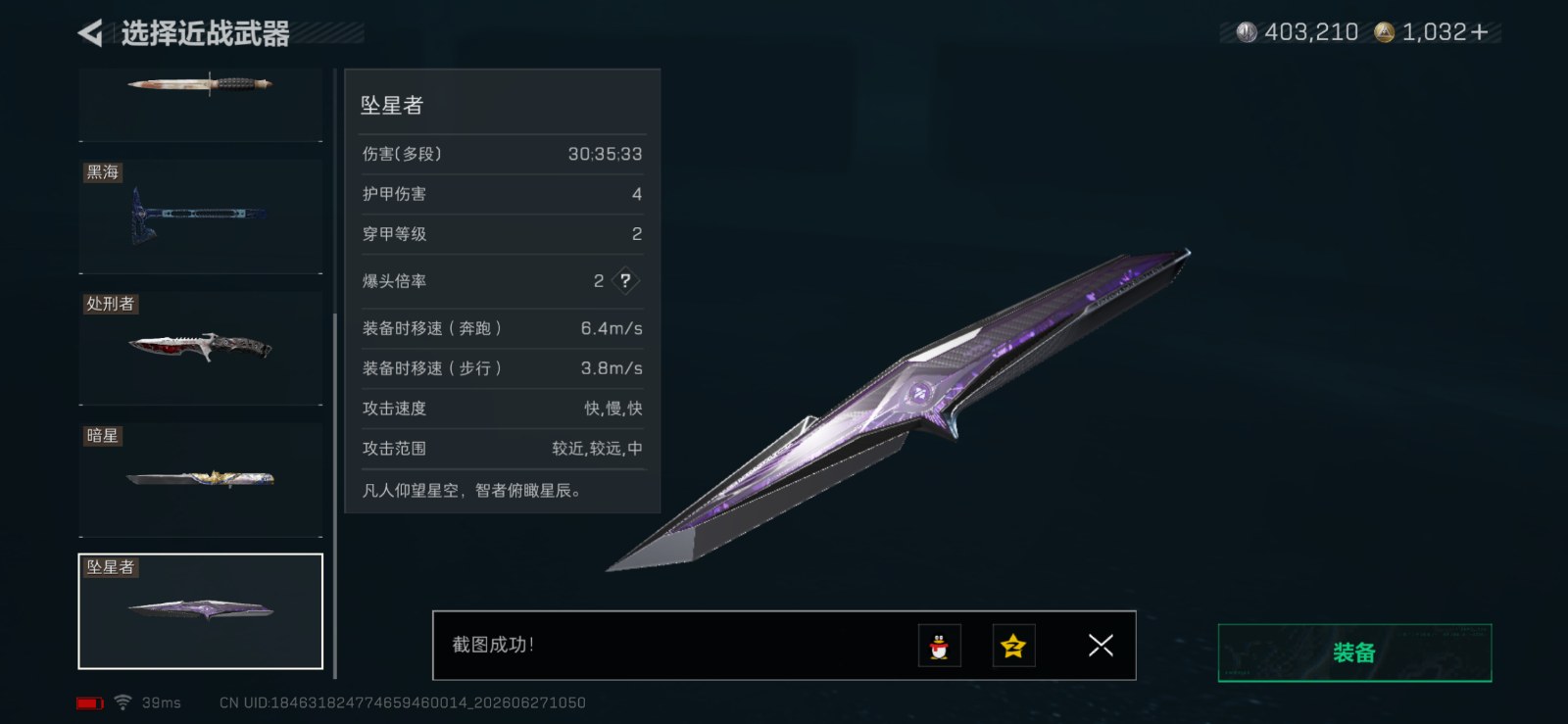Select the 坠星者 weapon thumbnail
Screen dimensions: 1568x724
[x=201, y=611]
